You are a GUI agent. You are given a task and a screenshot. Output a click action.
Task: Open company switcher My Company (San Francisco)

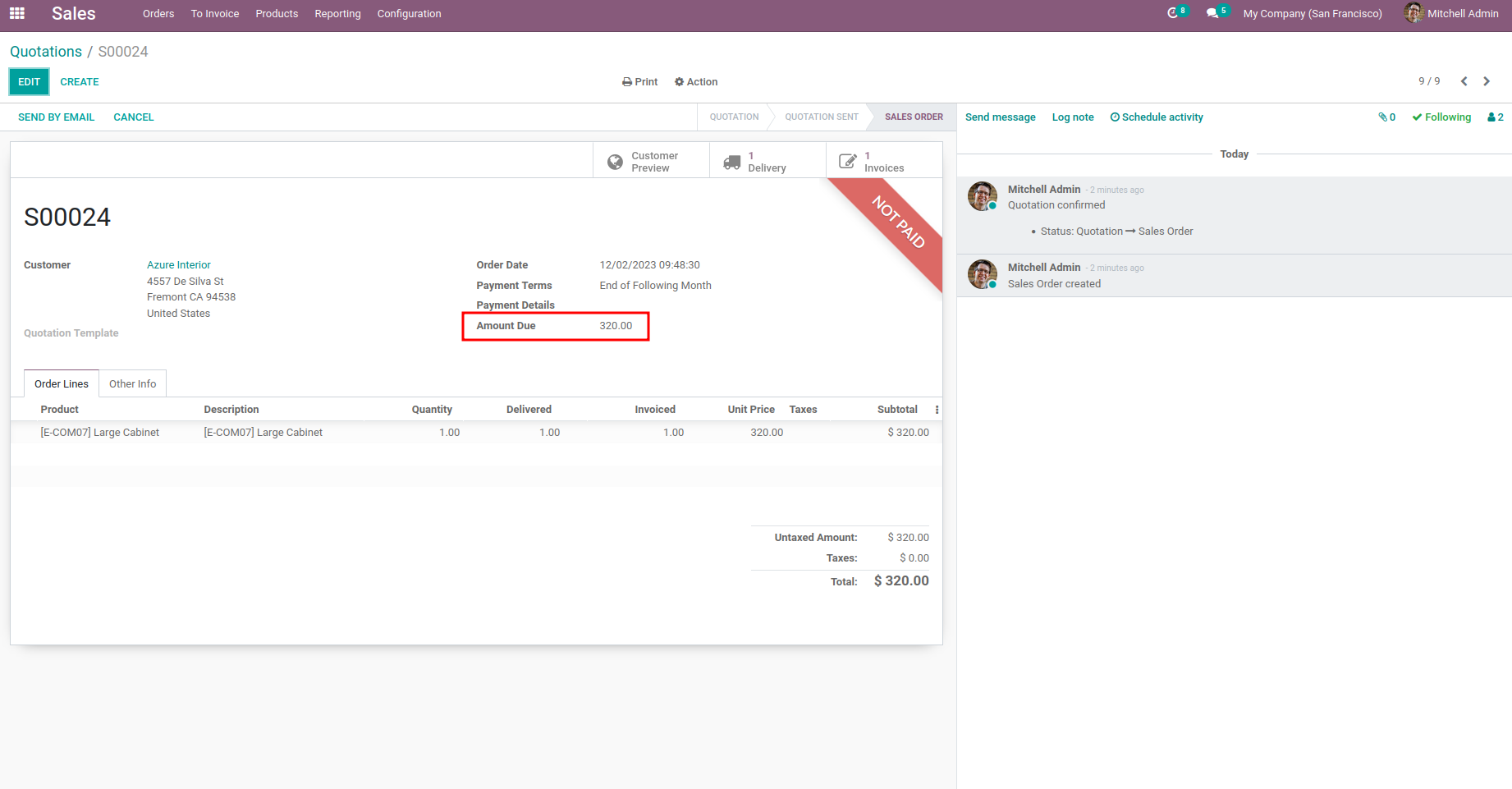[1313, 14]
